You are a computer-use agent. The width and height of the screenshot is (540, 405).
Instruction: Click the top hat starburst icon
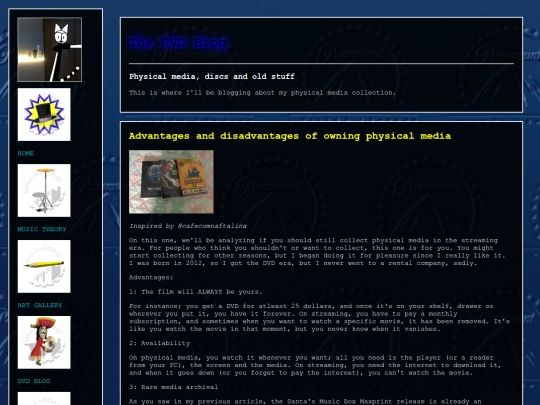pyautogui.click(x=44, y=114)
